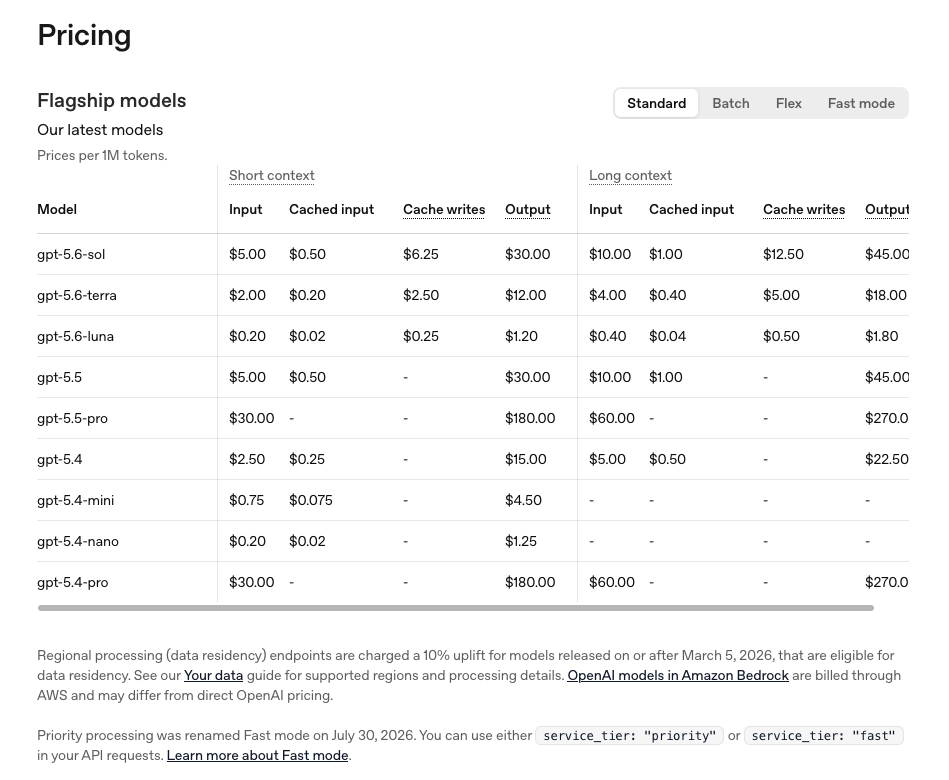Open the Your data guide link
Screen dimensions: 949x780
coord(214,675)
